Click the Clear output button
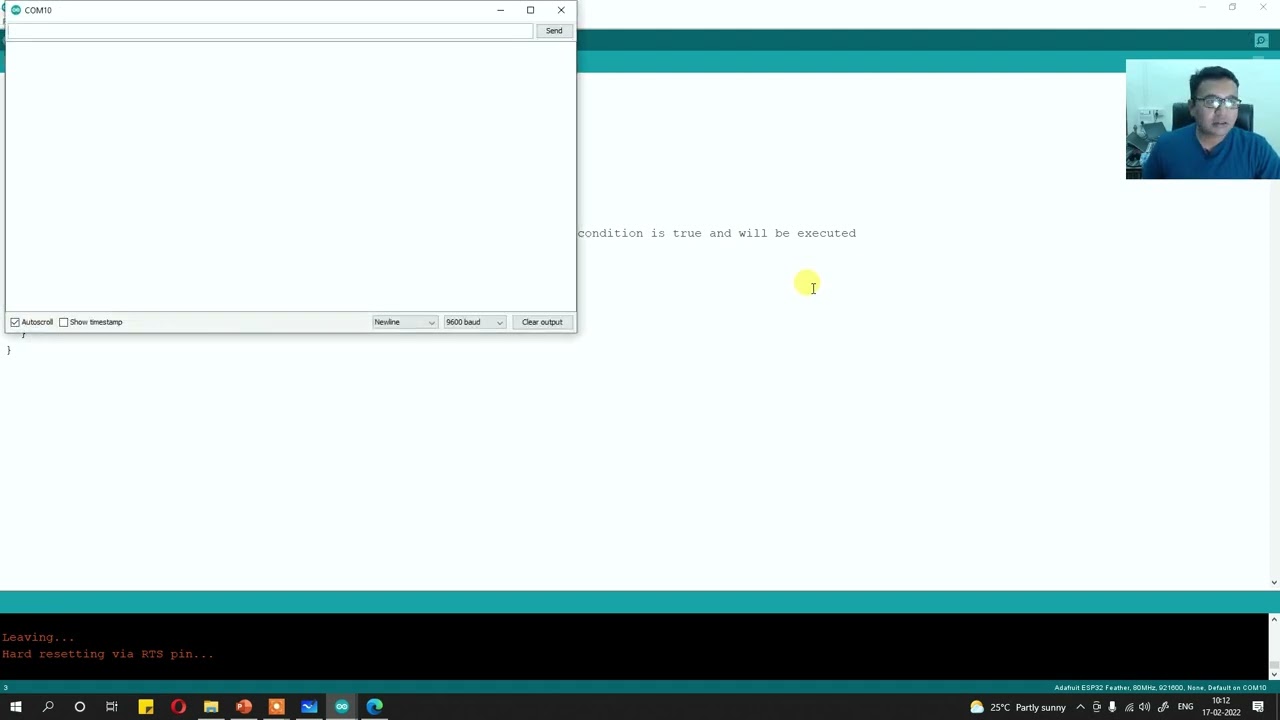The image size is (1280, 720). coord(542,322)
